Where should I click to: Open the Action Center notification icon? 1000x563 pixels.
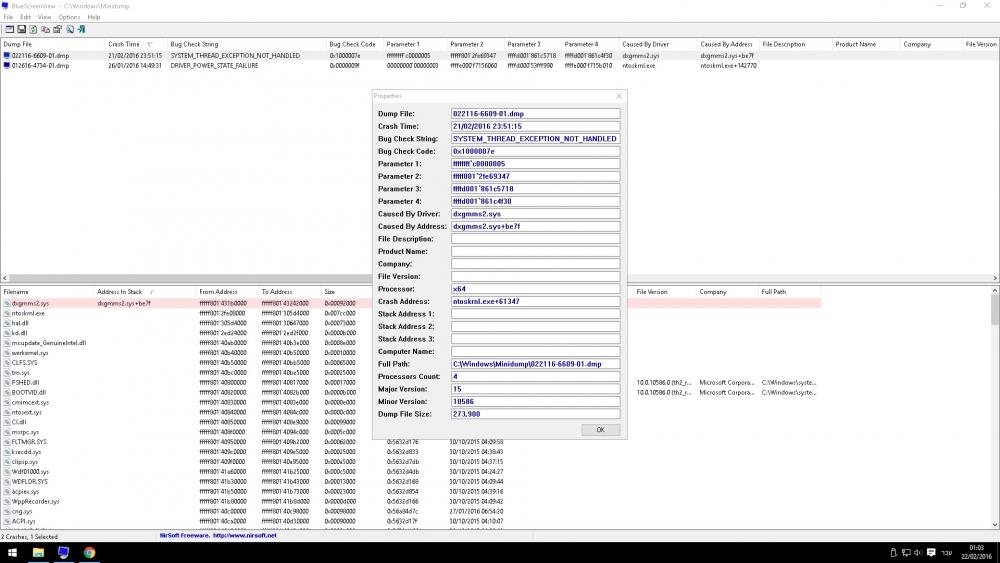931,553
